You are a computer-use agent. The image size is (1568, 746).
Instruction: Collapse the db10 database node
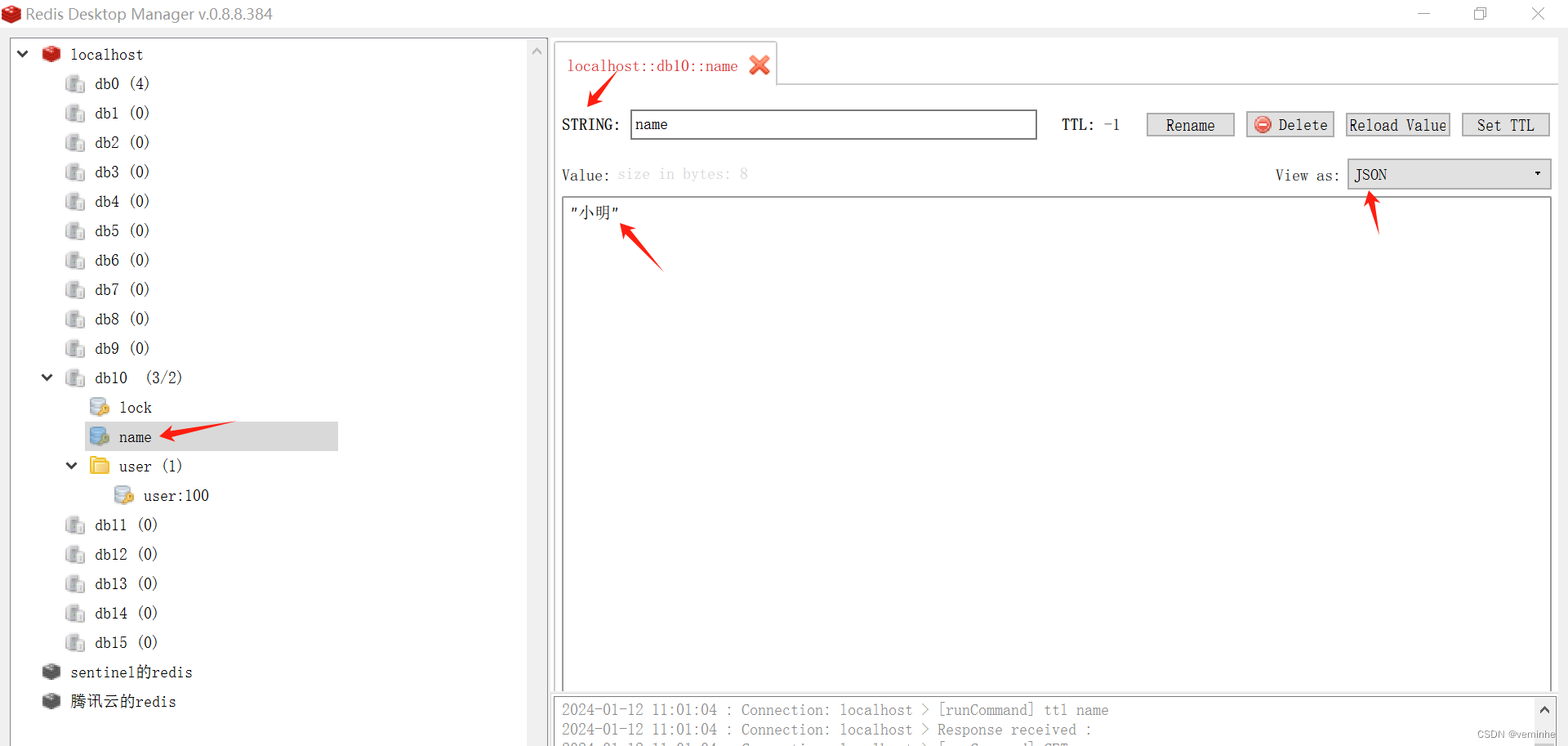click(47, 377)
